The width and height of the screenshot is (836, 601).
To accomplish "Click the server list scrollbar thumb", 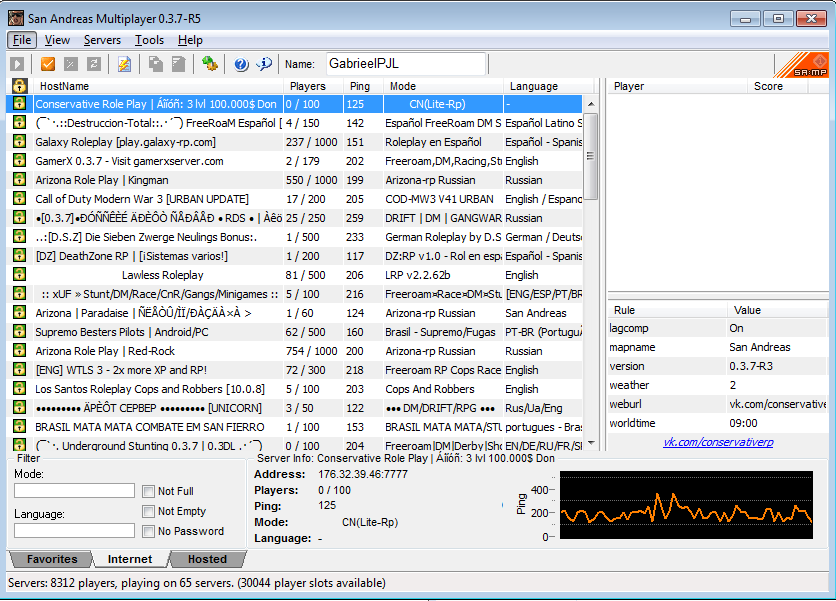I will [591, 156].
